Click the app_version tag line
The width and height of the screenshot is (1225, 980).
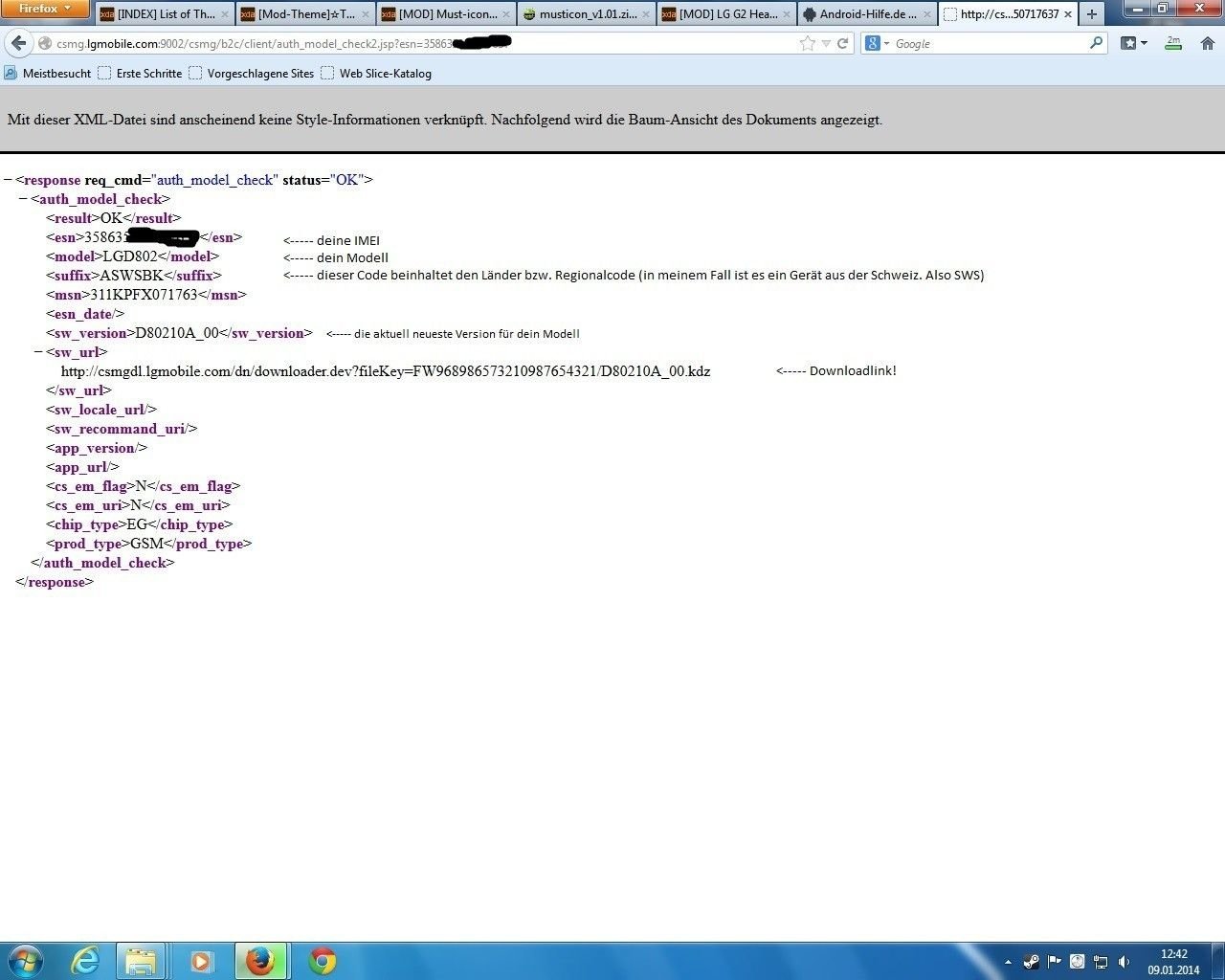click(x=97, y=448)
